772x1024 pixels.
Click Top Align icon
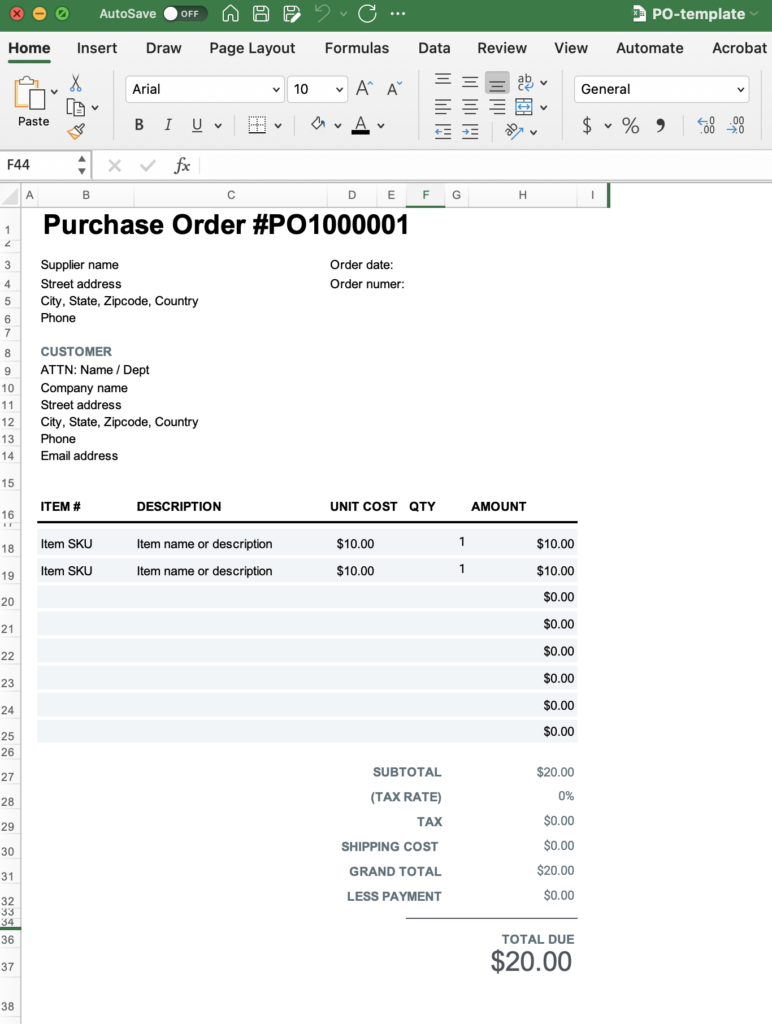[x=443, y=81]
